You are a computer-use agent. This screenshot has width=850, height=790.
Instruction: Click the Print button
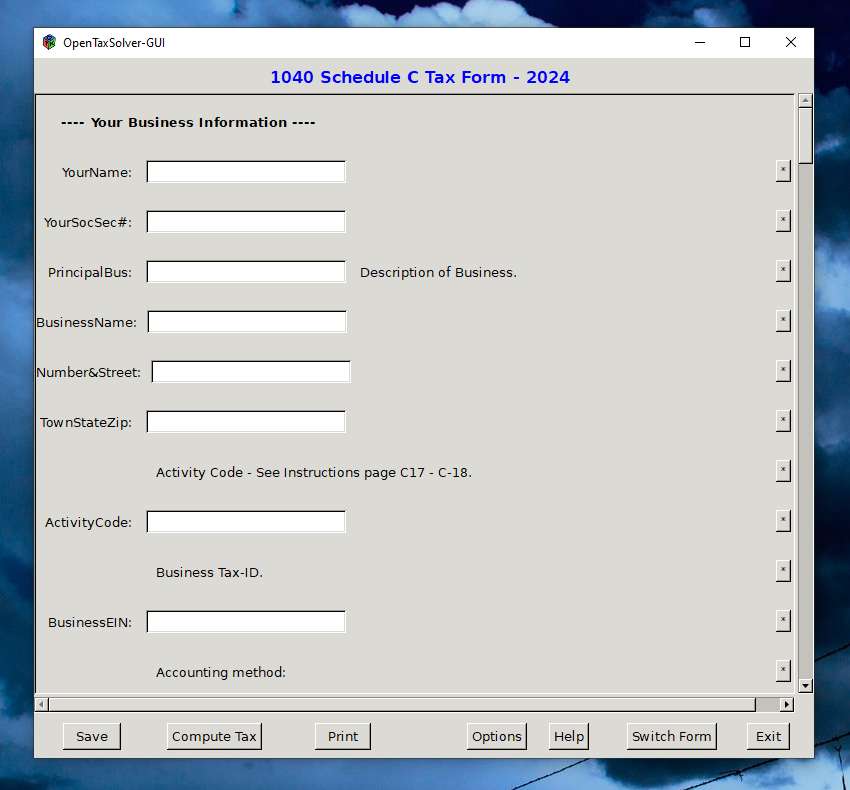coord(342,736)
